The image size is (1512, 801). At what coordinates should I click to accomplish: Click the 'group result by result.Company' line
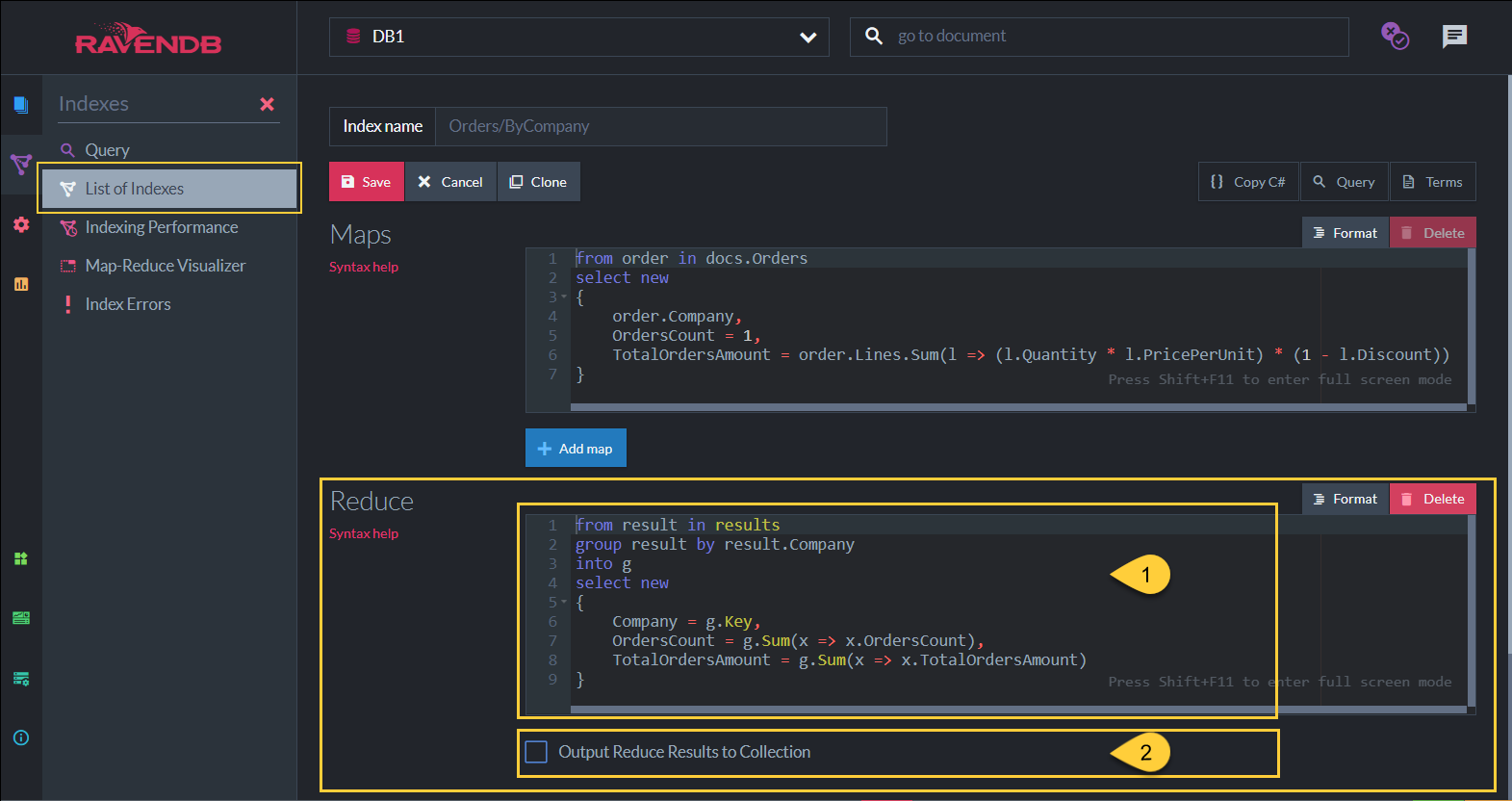714,545
